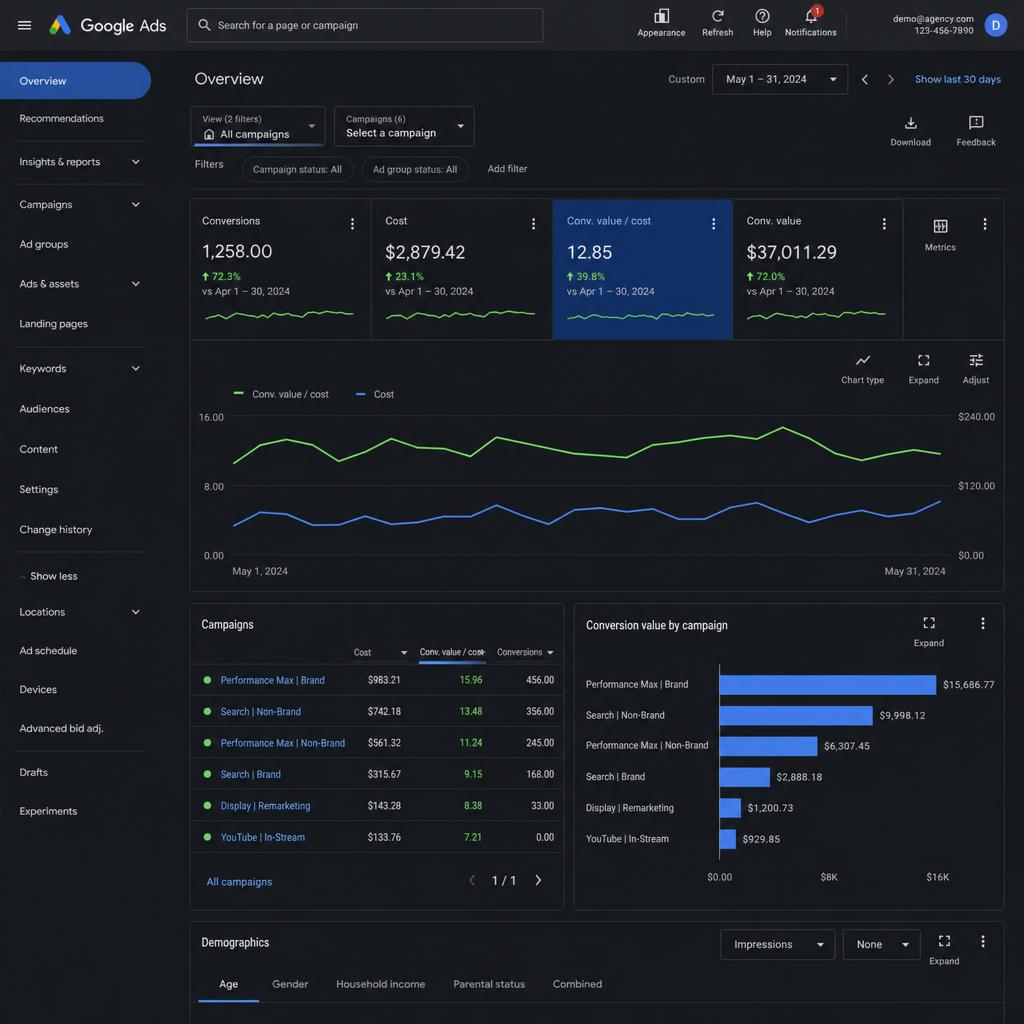
Task: Open Landing pages in sidebar
Action: 54,324
